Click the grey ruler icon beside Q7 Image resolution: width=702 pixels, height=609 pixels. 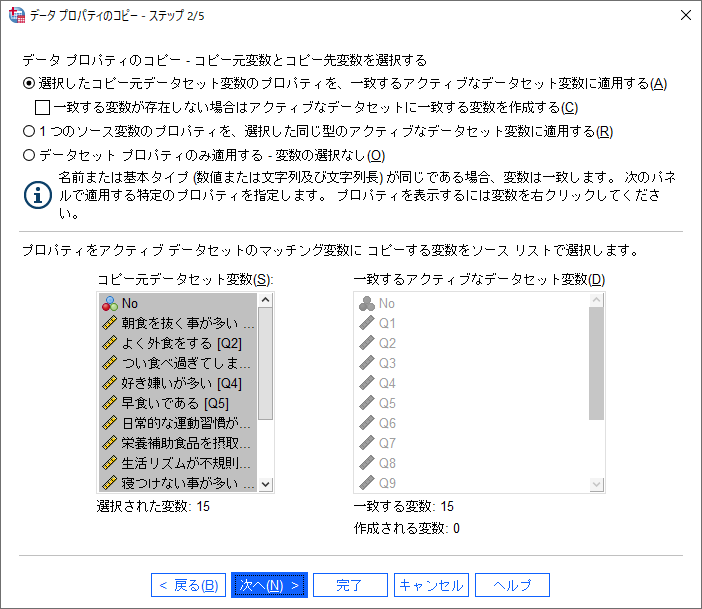click(367, 443)
